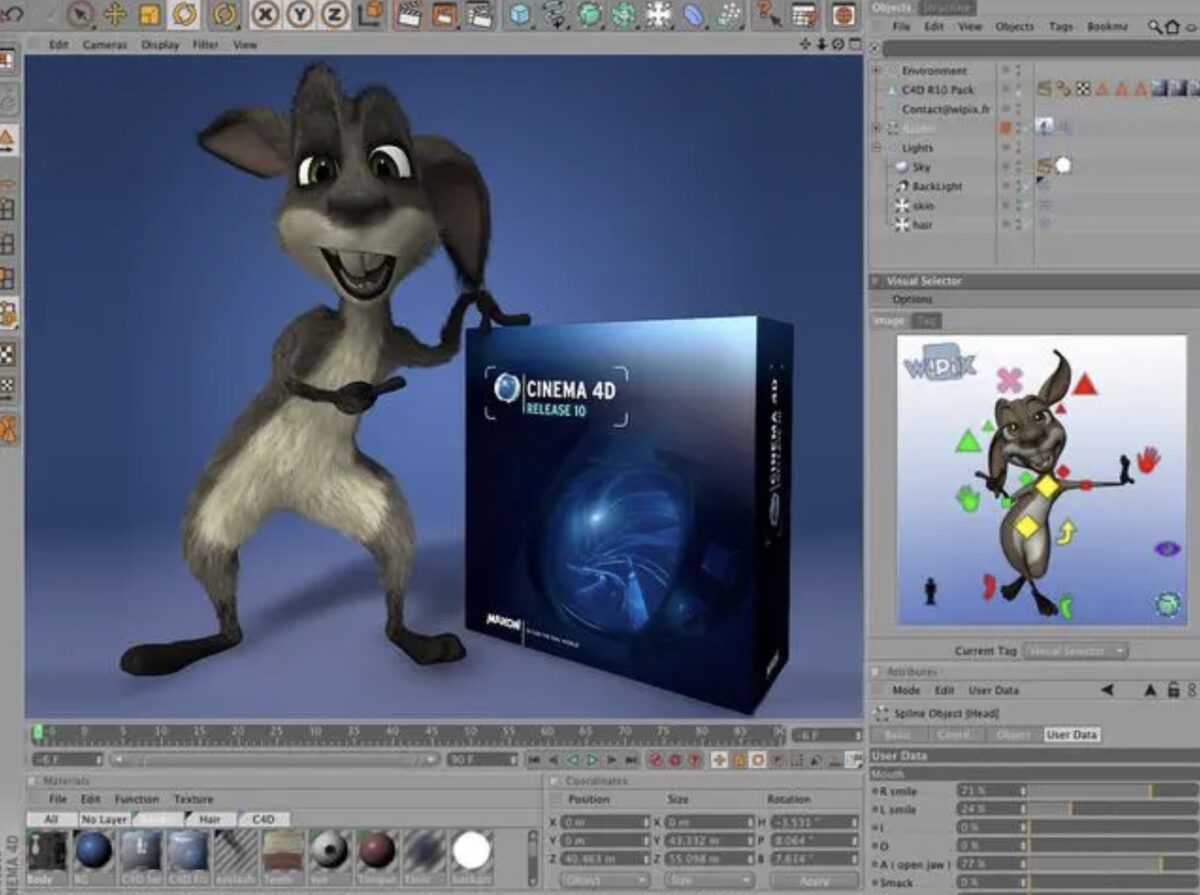Click the L smile percentage field

[990, 808]
